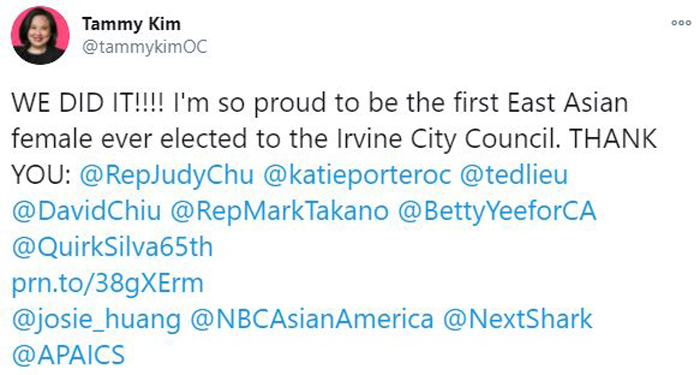Click the @QuirkSilva65th mention
700x375 pixels.
point(112,247)
